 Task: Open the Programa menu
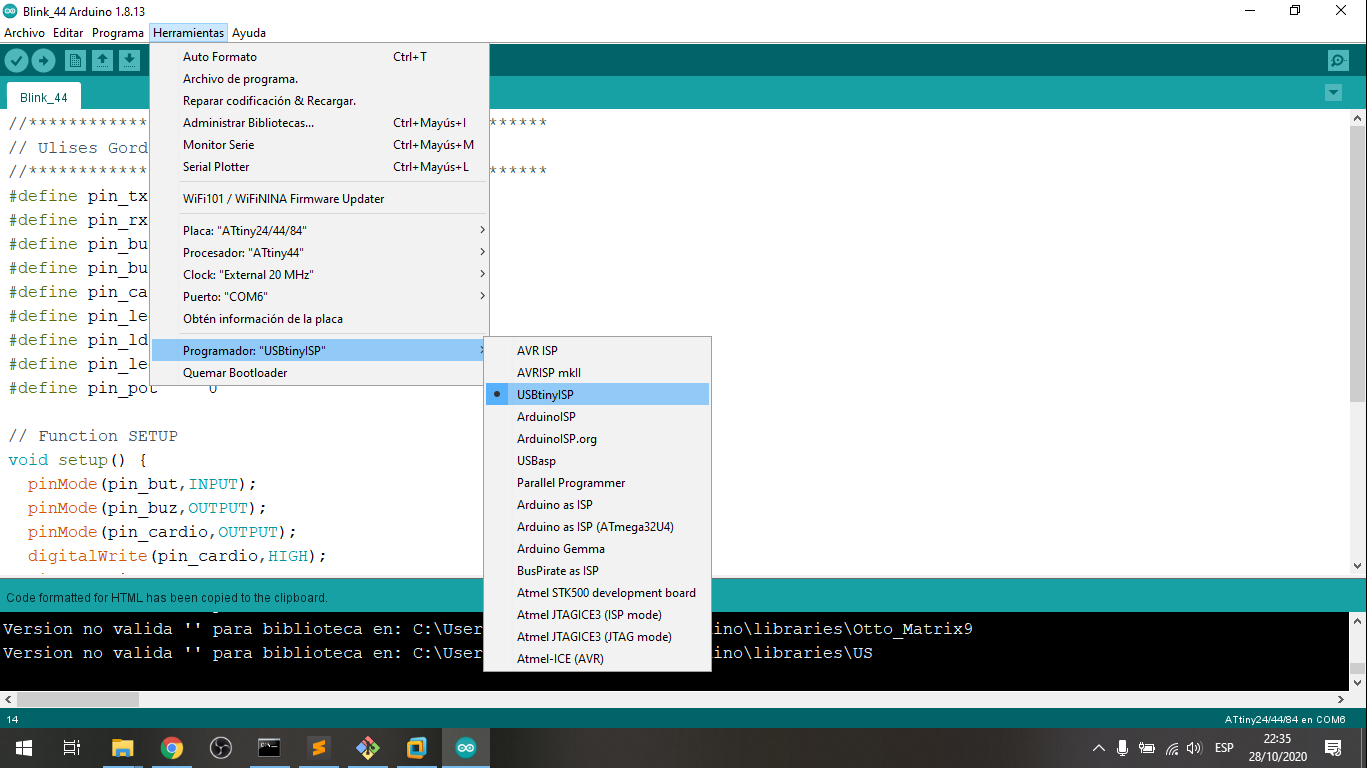pos(118,33)
